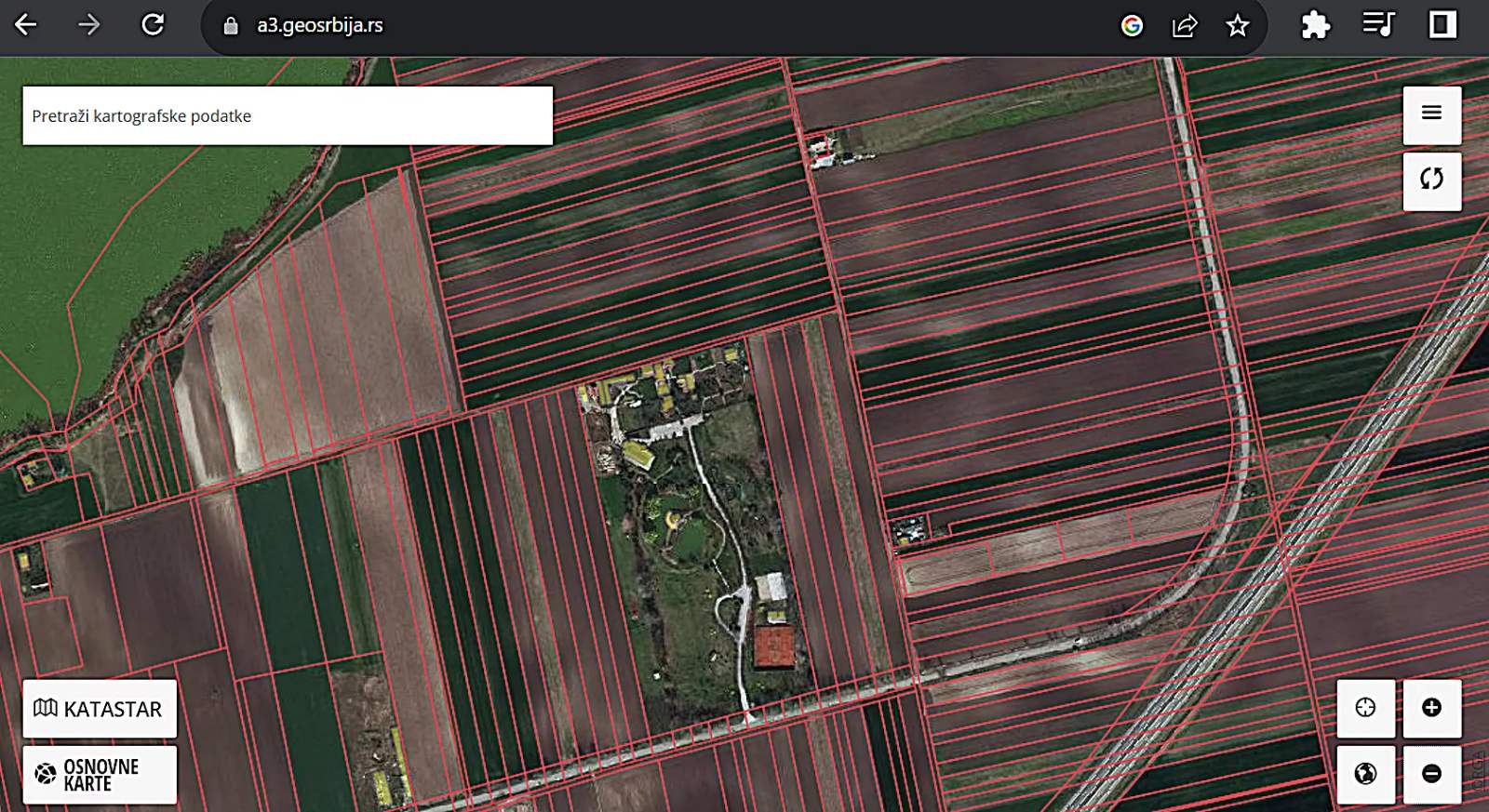
Task: Click the red-roofed building on the map
Action: click(x=774, y=646)
